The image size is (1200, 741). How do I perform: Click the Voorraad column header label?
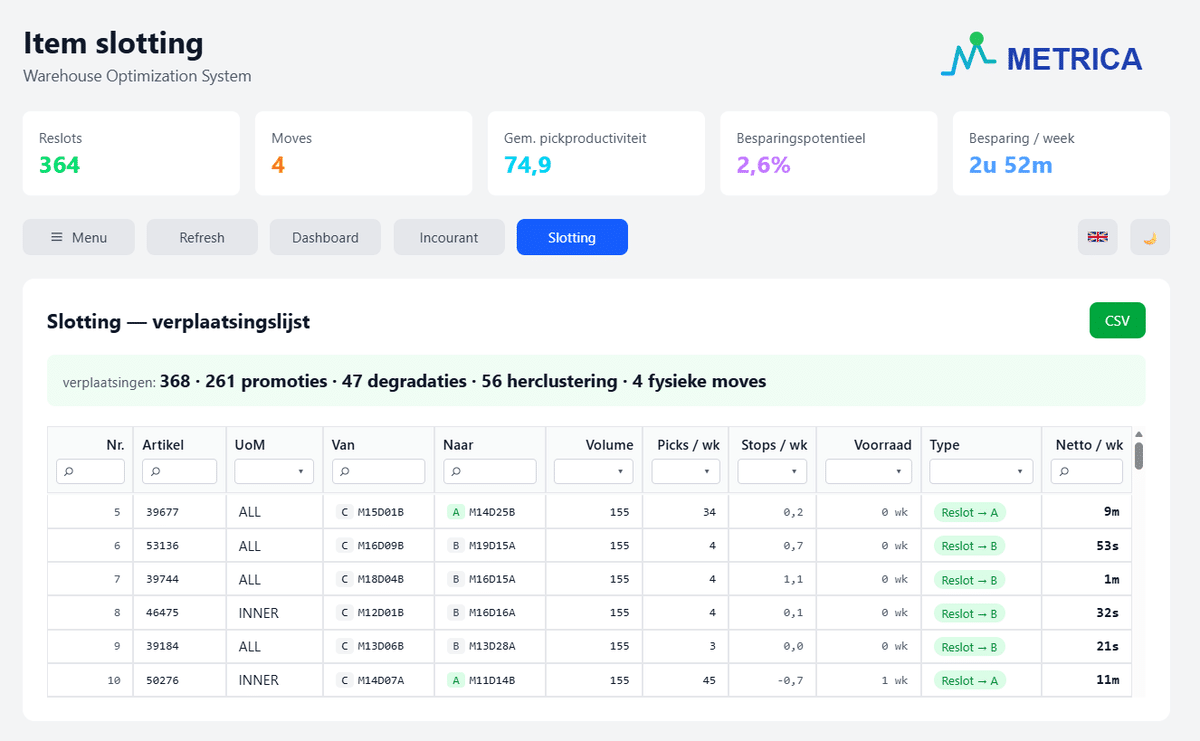click(884, 445)
